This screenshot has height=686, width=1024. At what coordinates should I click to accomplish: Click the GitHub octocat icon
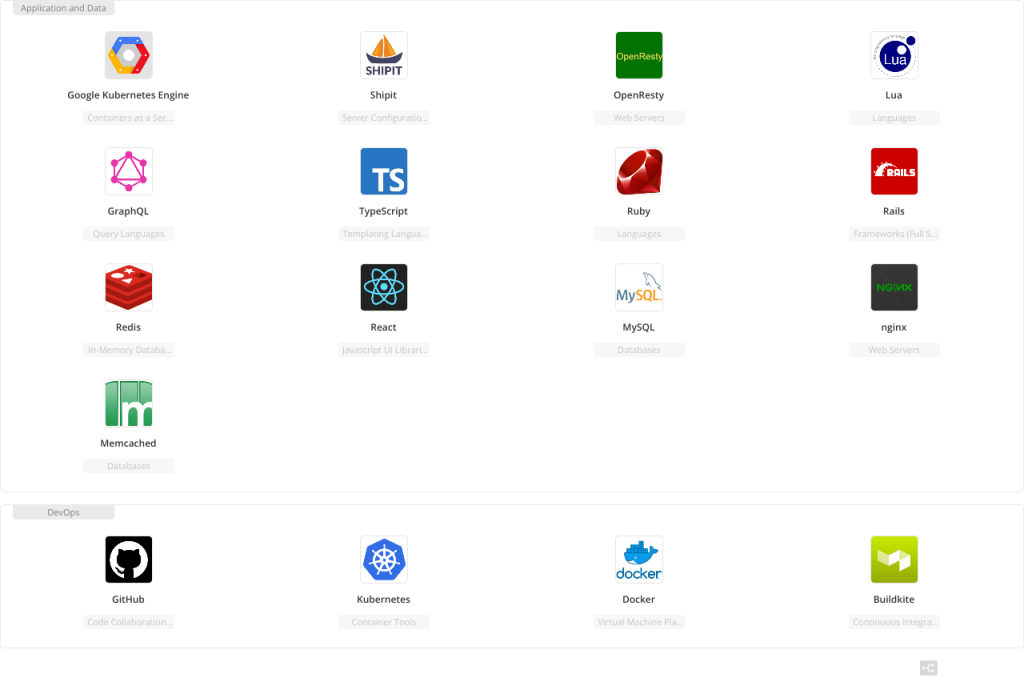point(129,559)
